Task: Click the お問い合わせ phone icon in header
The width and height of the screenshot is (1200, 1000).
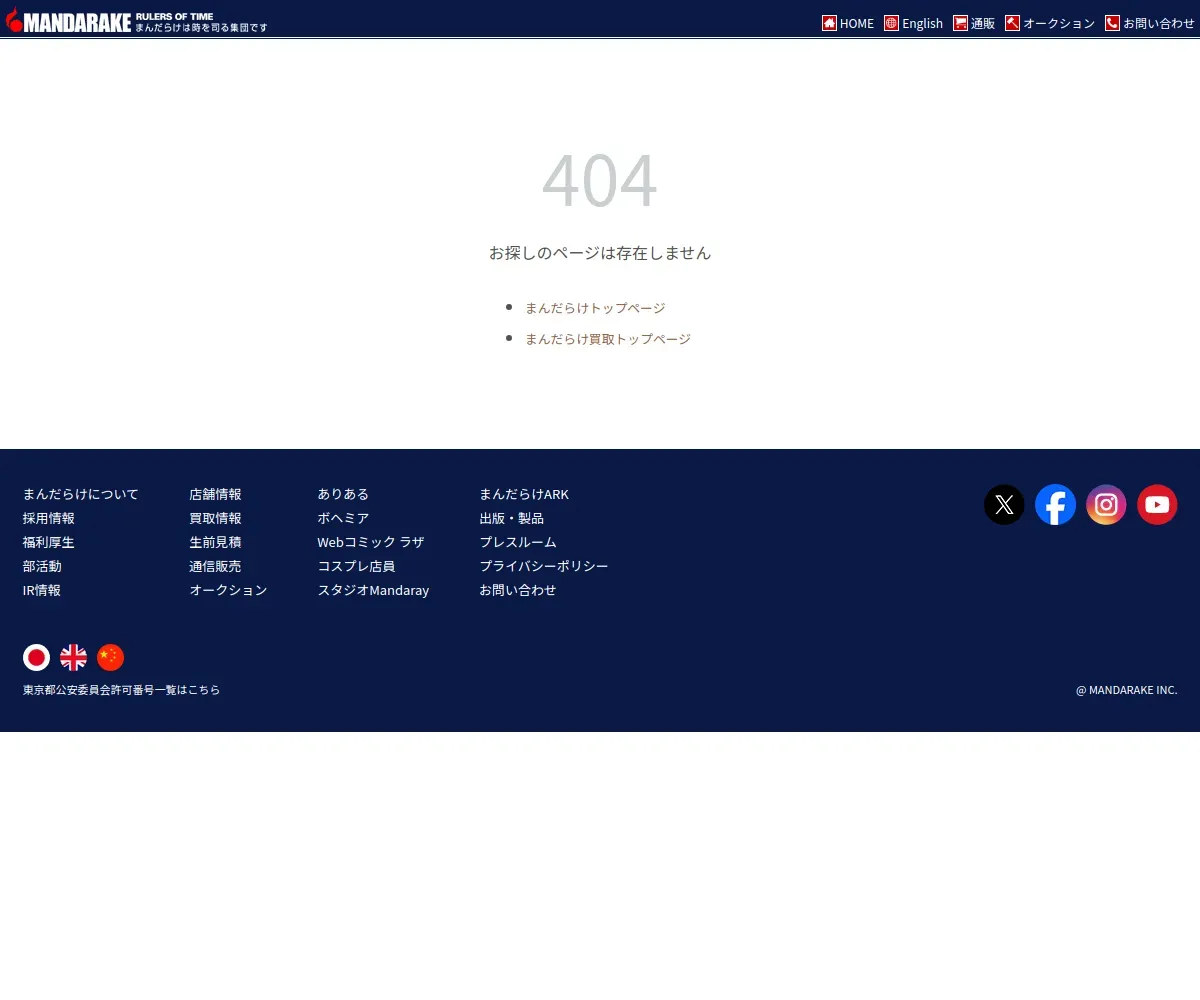Action: [x=1112, y=23]
